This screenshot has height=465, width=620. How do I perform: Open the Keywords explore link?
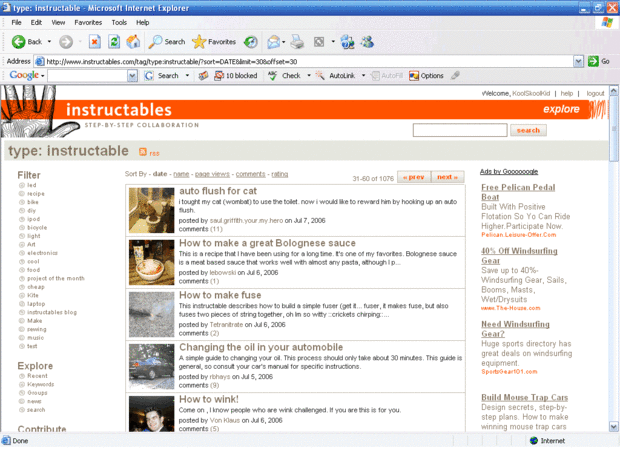[x=41, y=384]
